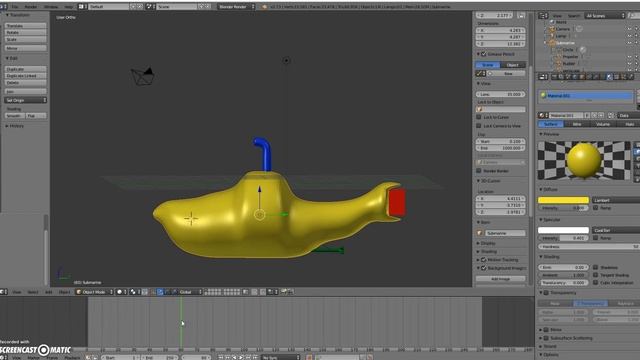Click the Rotate button

pyautogui.click(x=25, y=33)
